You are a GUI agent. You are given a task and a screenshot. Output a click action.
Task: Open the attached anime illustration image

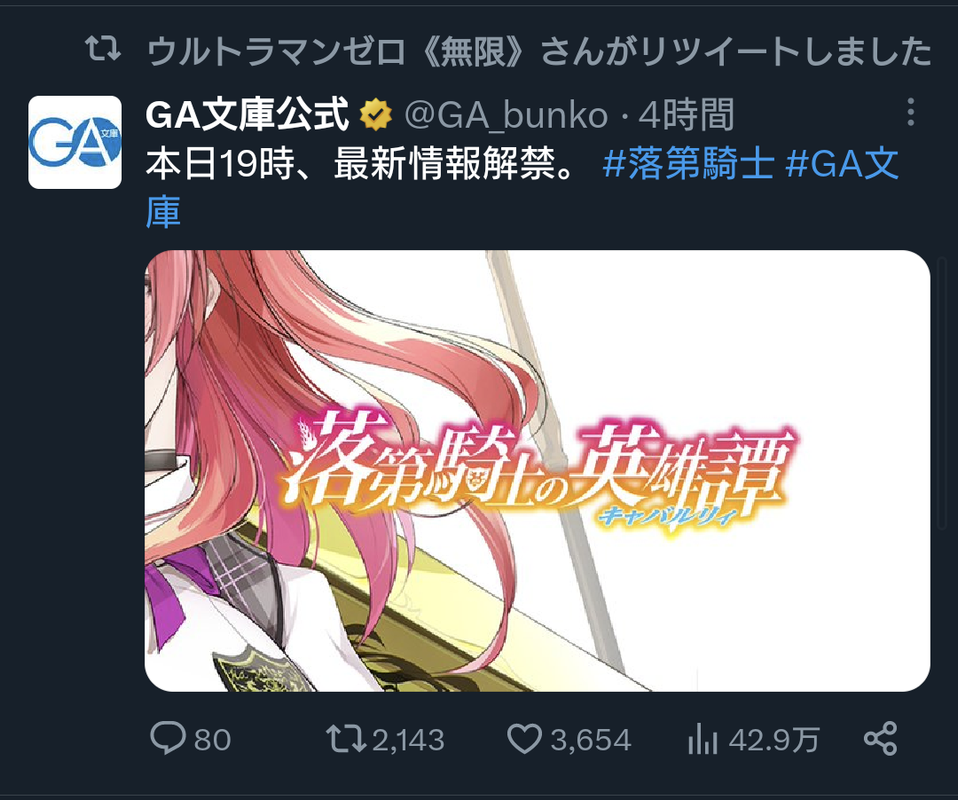(x=538, y=471)
